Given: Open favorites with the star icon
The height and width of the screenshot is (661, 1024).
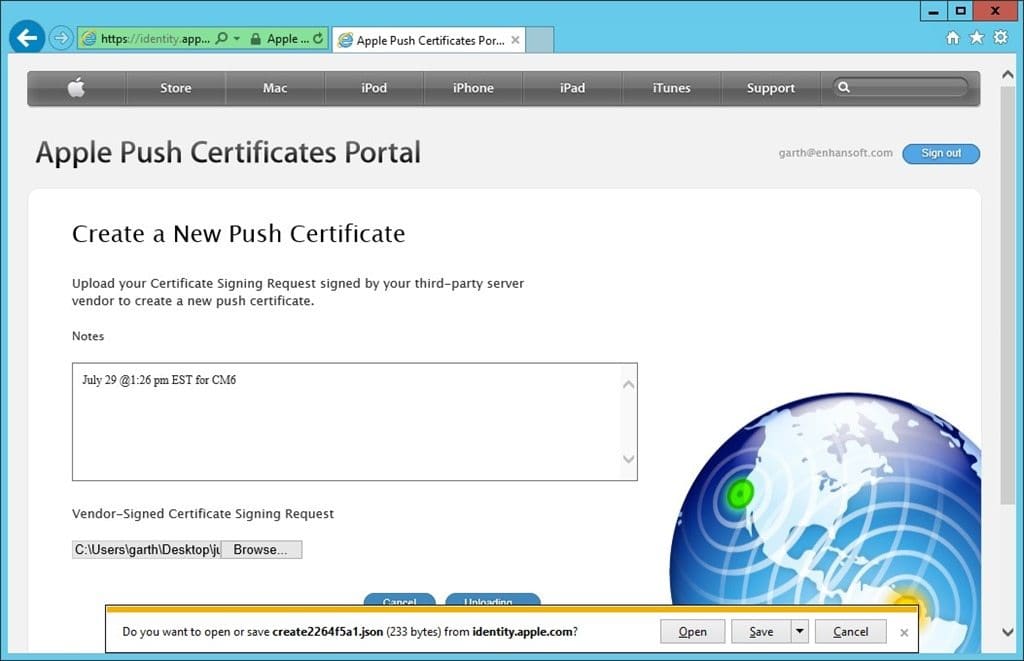Looking at the screenshot, I should 976,38.
